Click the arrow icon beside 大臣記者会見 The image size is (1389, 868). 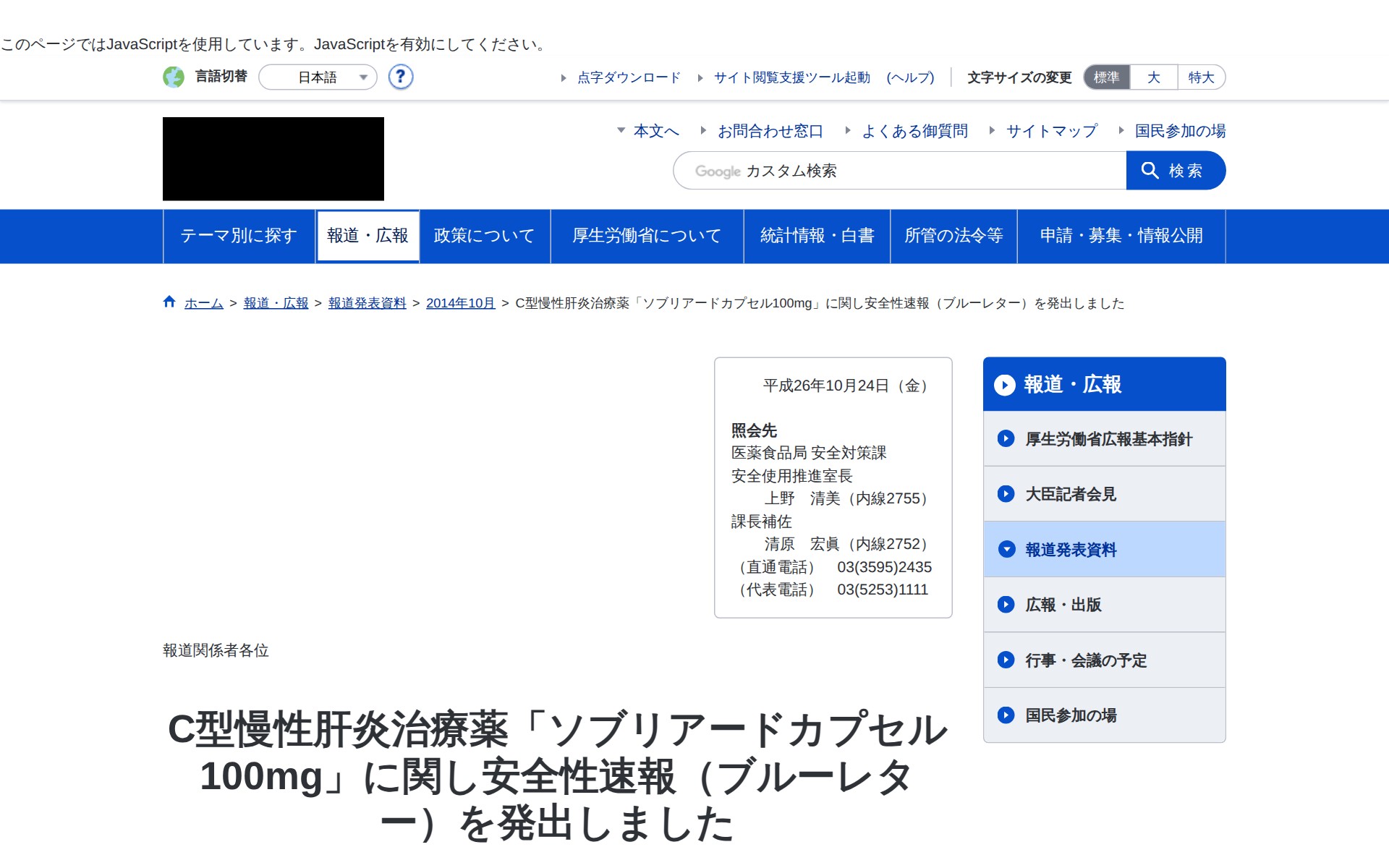point(1006,494)
